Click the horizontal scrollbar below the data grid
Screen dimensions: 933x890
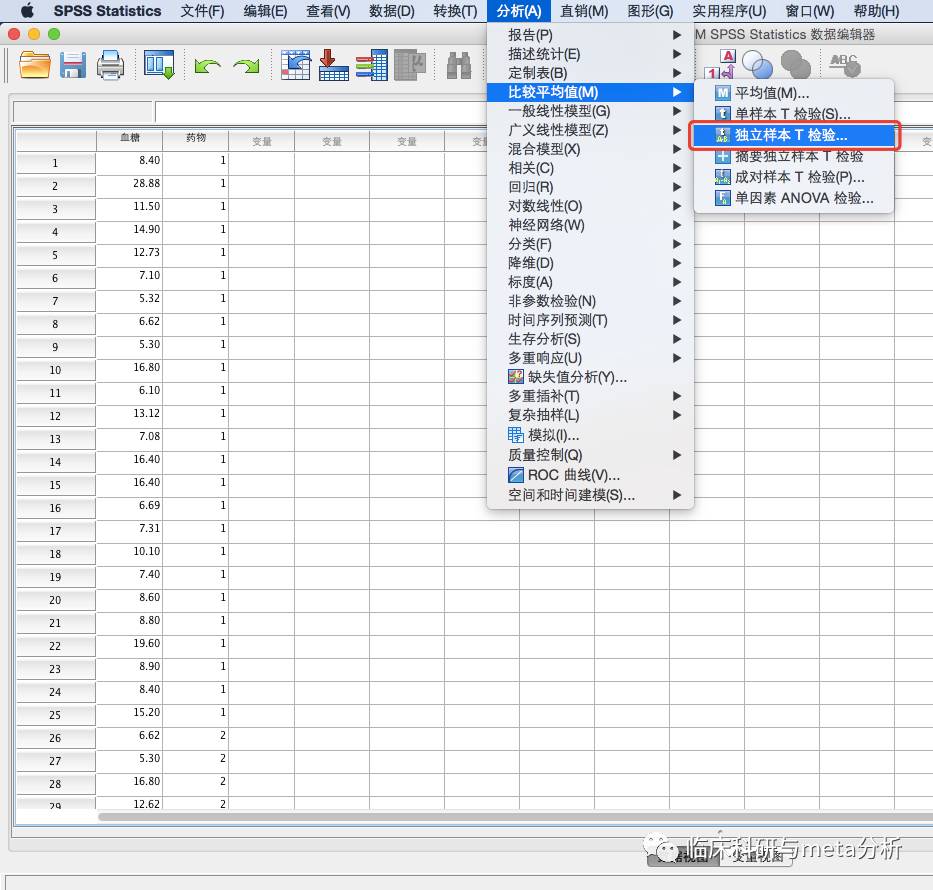[515, 817]
